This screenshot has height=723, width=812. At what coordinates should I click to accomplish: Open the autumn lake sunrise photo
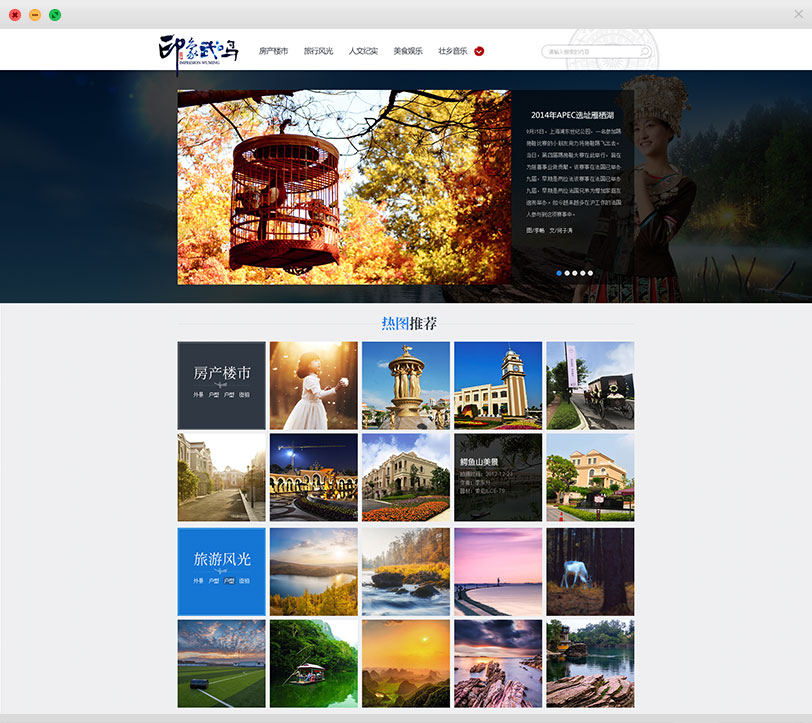[314, 572]
